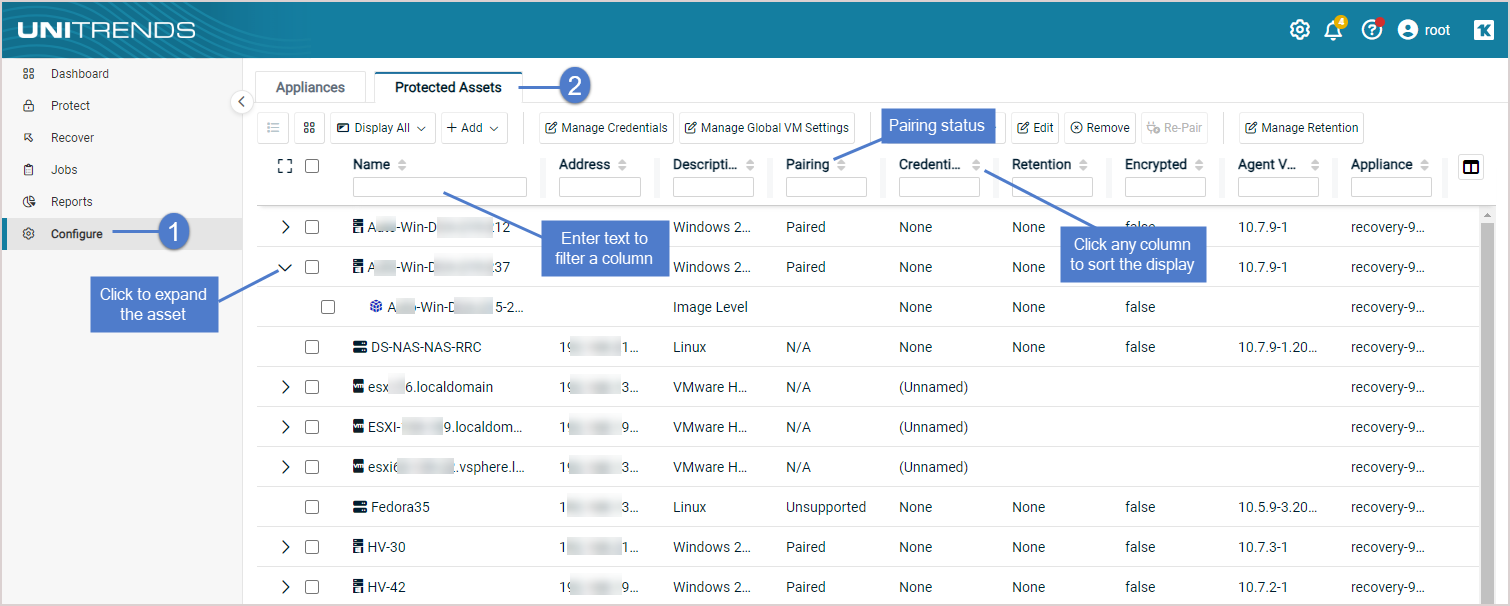The height and width of the screenshot is (606, 1510).
Task: Click the Windows server icon beside HV-30
Action: pyautogui.click(x=358, y=547)
